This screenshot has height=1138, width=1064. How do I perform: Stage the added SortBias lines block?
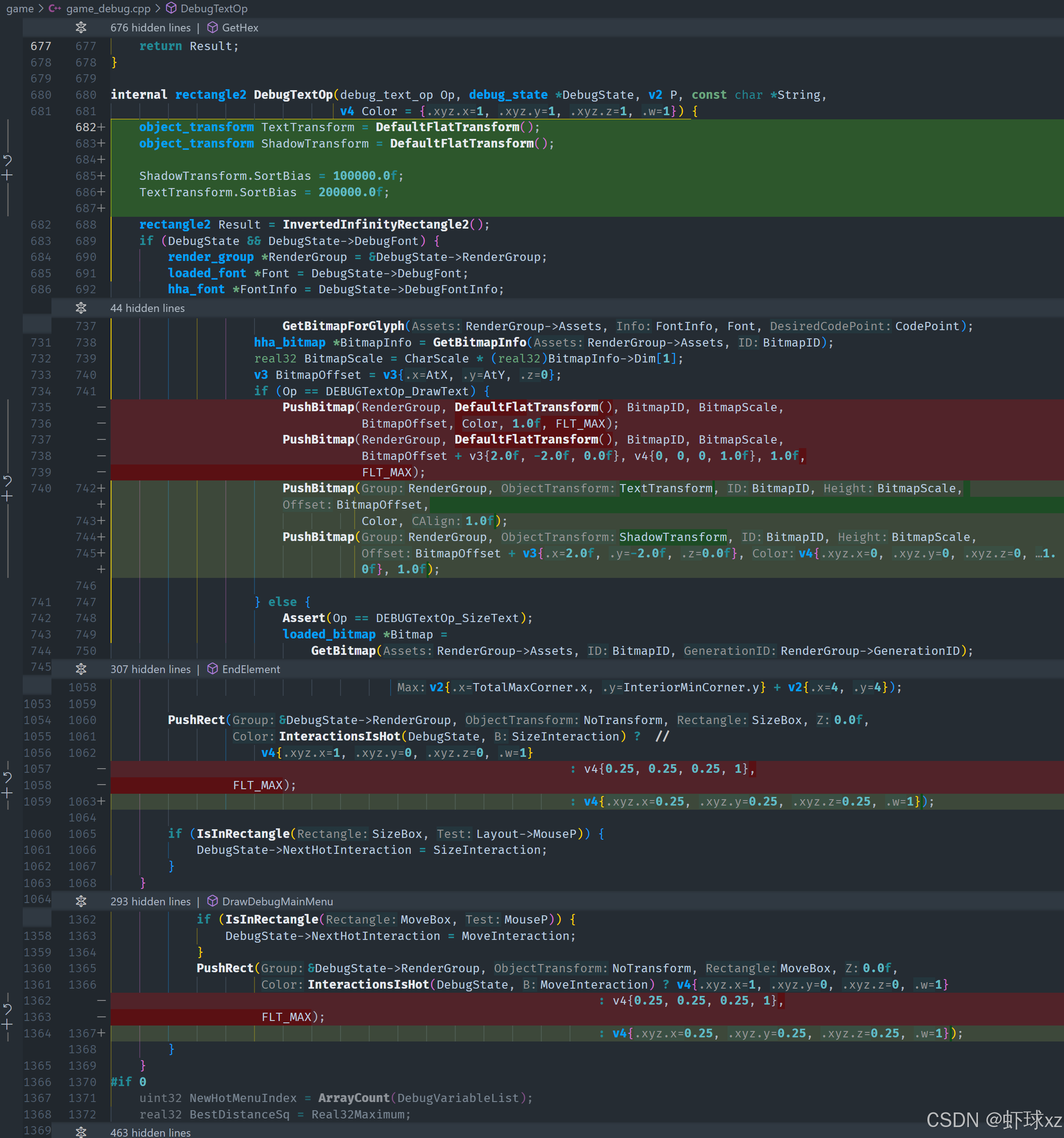(7, 176)
